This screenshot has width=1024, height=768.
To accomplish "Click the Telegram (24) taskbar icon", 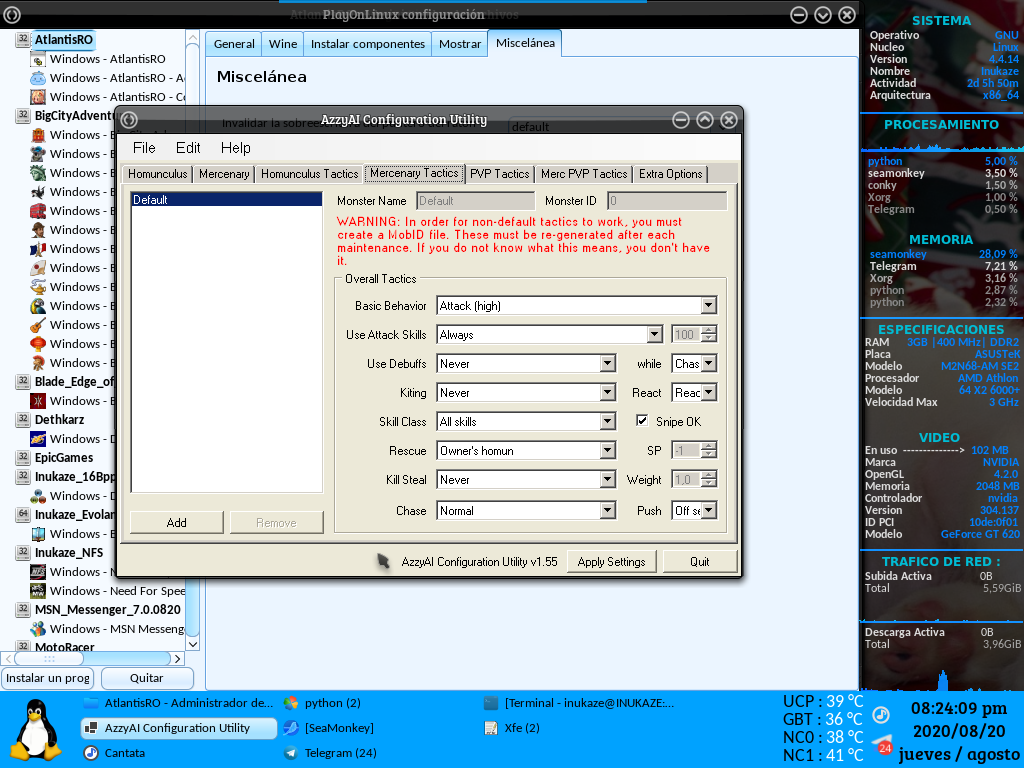I will pos(291,753).
